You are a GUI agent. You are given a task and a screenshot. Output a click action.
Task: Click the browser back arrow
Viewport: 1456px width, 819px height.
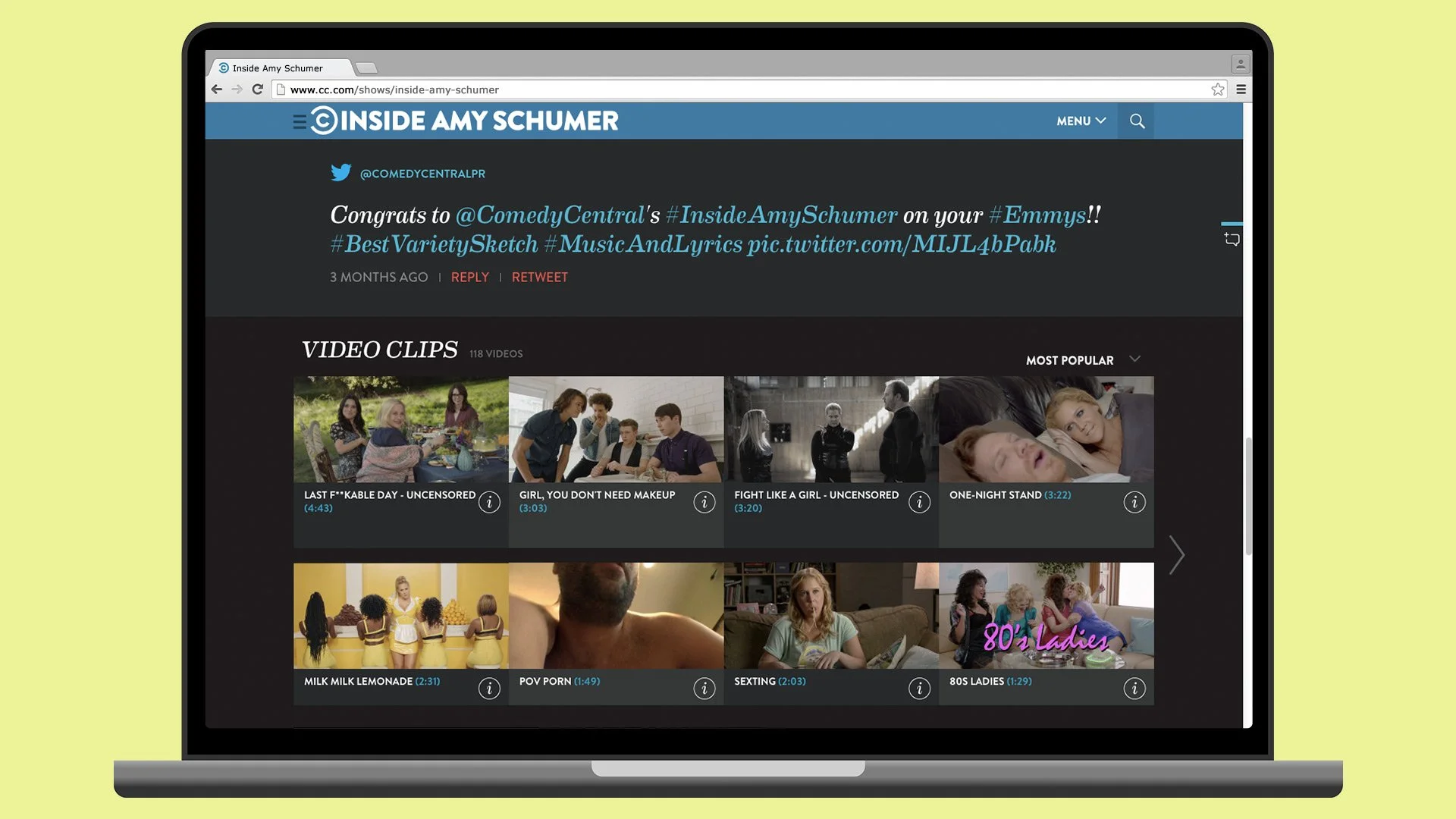click(x=217, y=89)
